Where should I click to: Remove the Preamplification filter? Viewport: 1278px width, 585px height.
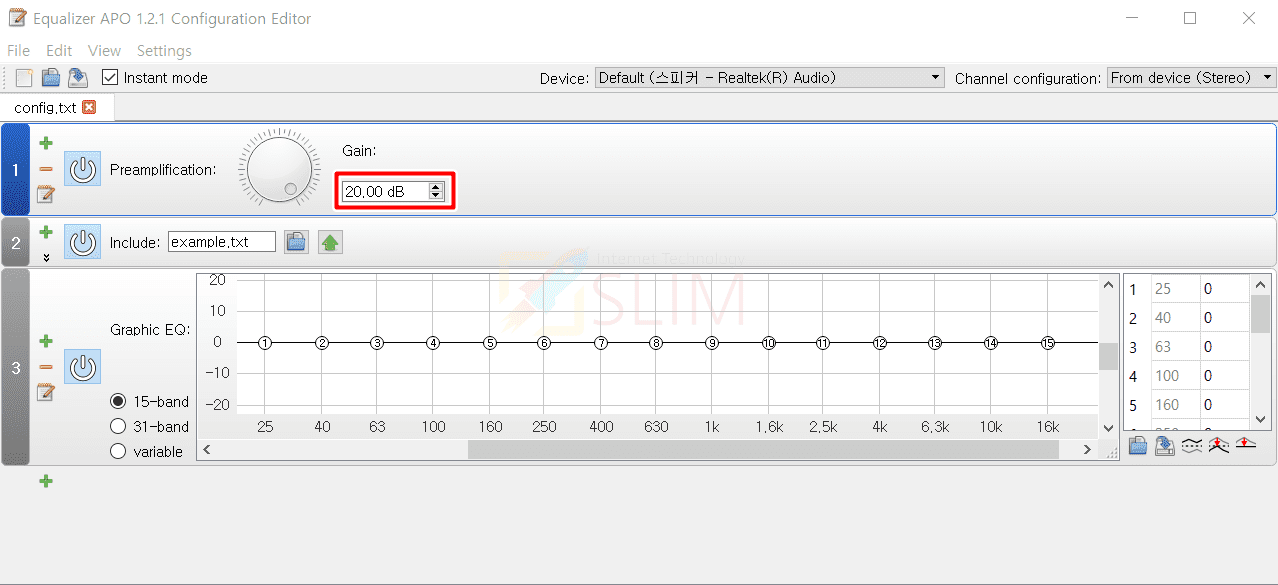(x=46, y=169)
